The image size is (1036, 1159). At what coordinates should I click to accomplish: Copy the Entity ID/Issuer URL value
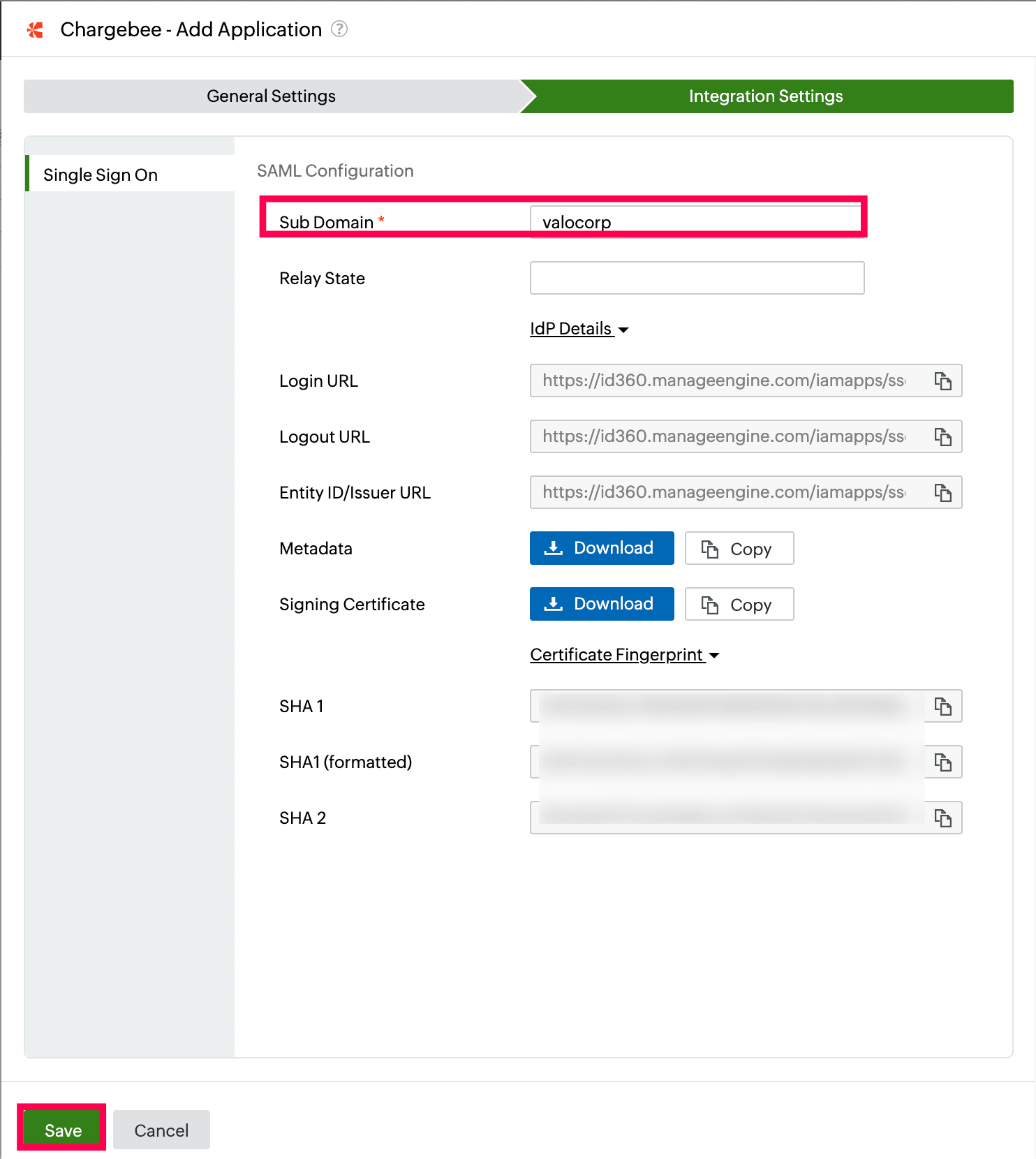[943, 492]
